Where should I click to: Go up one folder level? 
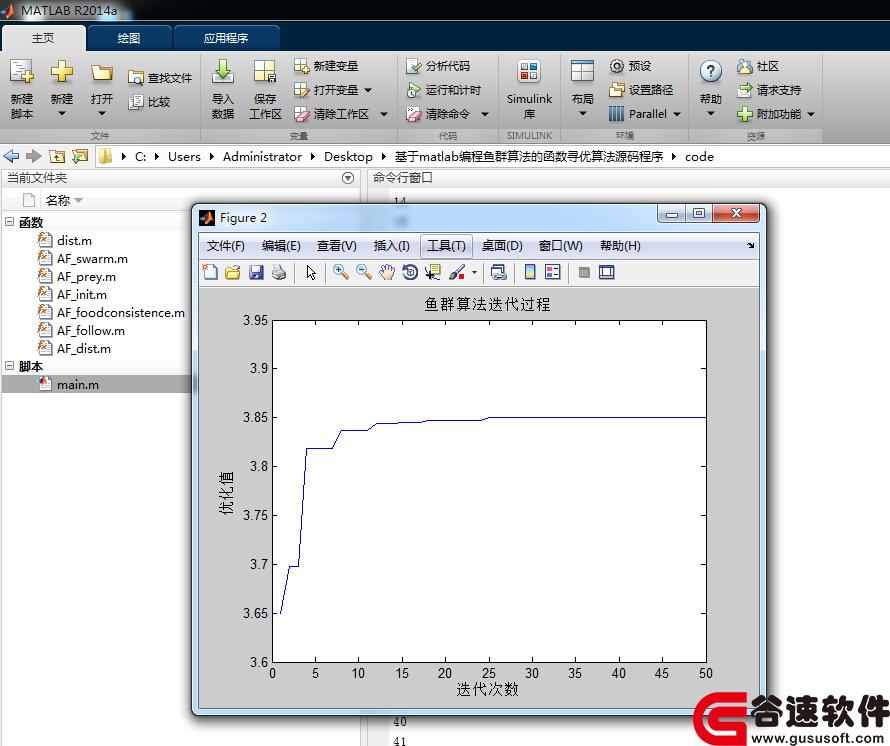point(57,156)
